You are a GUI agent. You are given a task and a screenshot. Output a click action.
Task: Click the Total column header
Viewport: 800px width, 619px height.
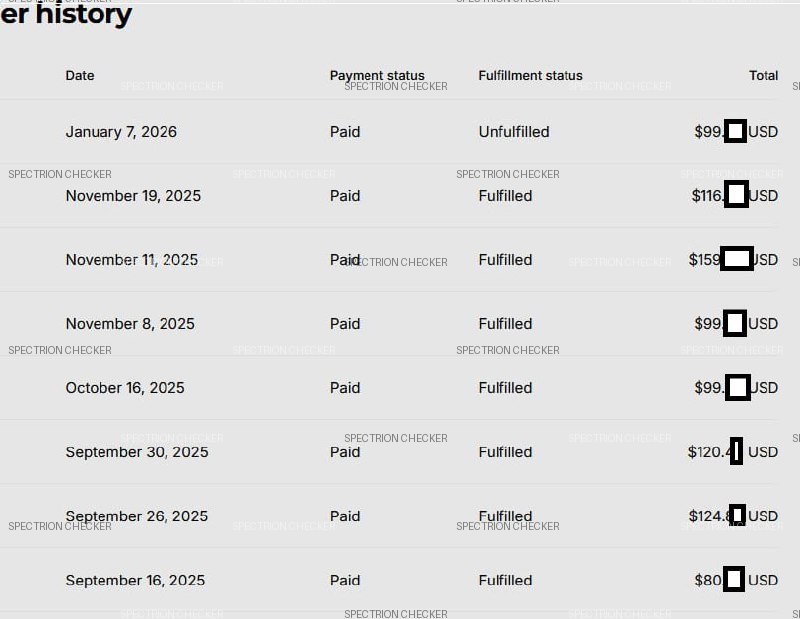click(x=763, y=76)
